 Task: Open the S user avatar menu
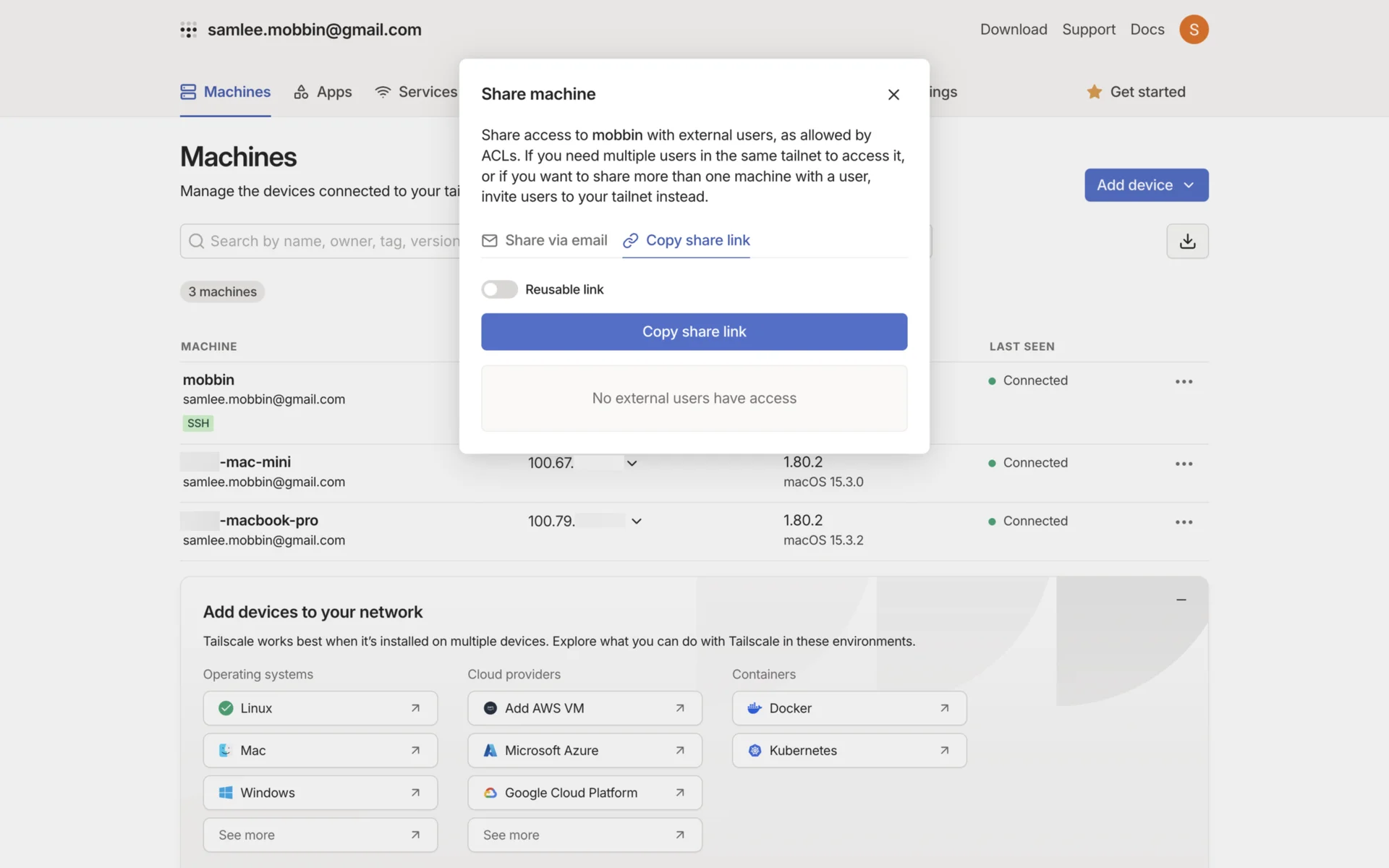1194,30
